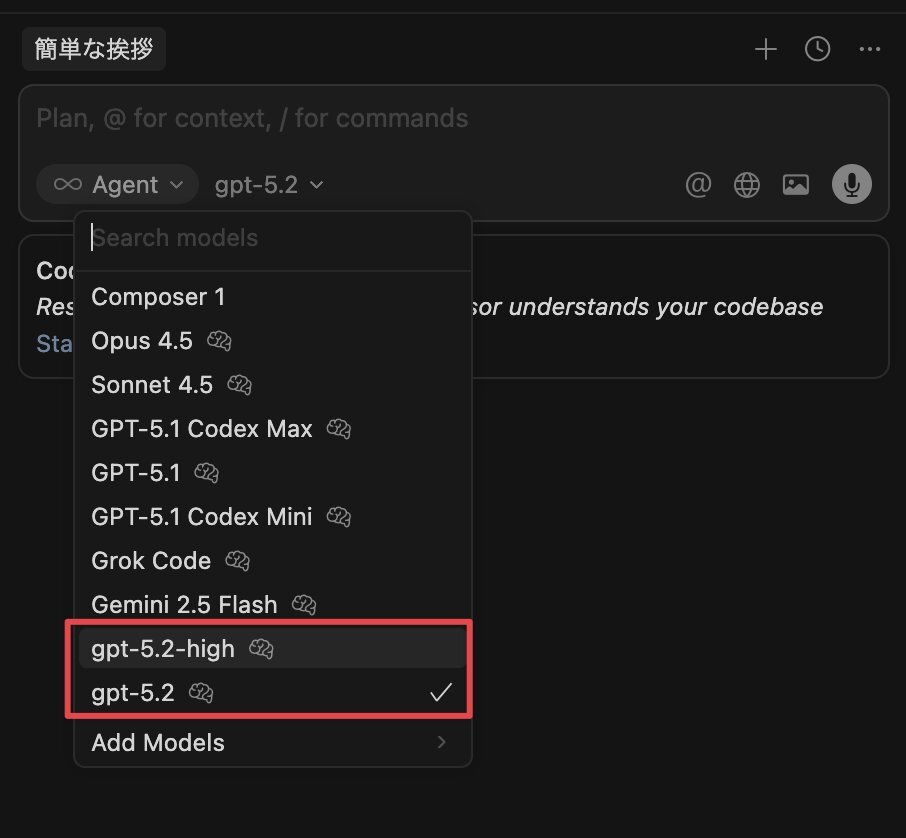Enable web search with the globe icon
The width and height of the screenshot is (906, 838).
click(x=746, y=184)
